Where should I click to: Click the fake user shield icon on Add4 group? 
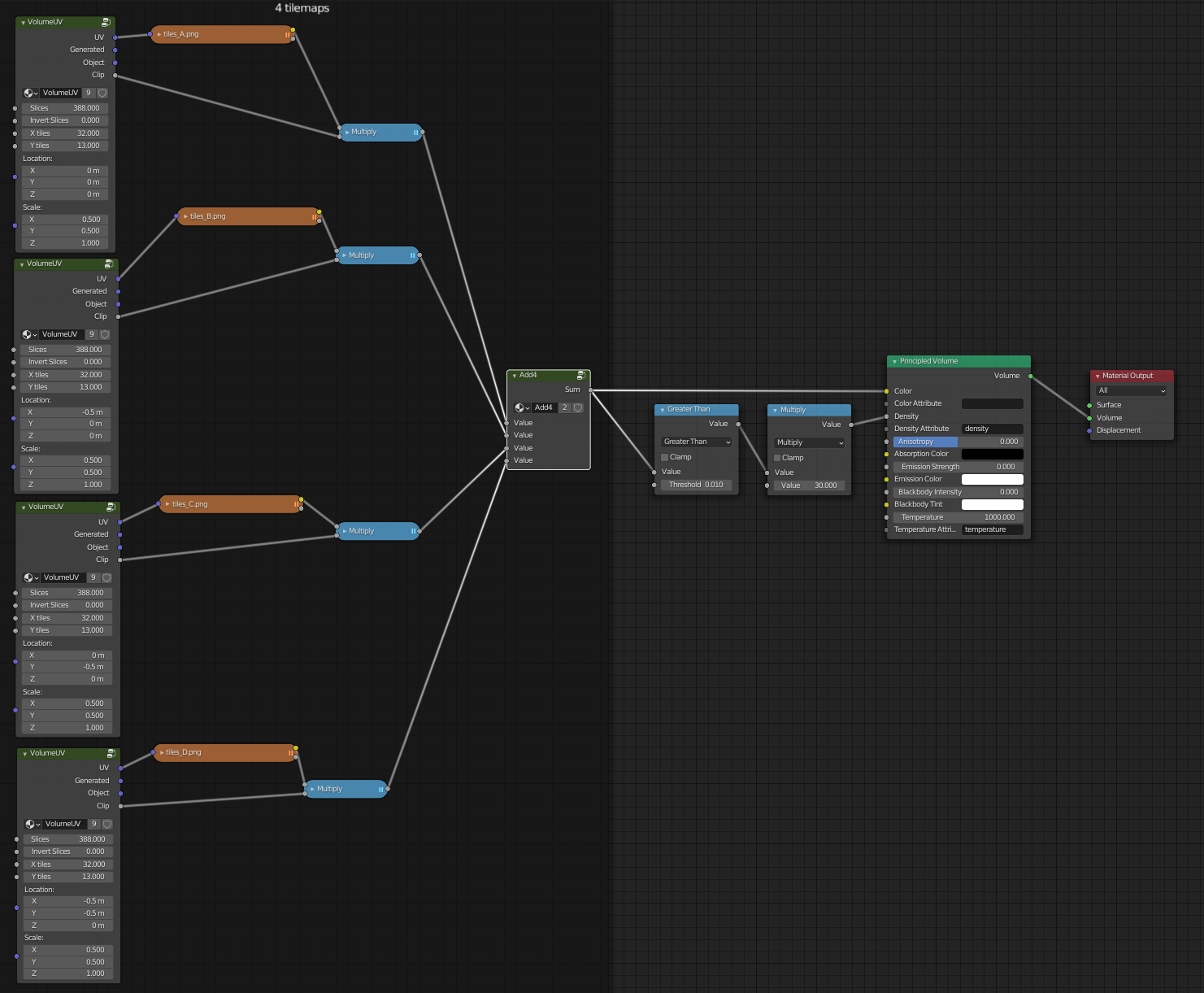[578, 407]
